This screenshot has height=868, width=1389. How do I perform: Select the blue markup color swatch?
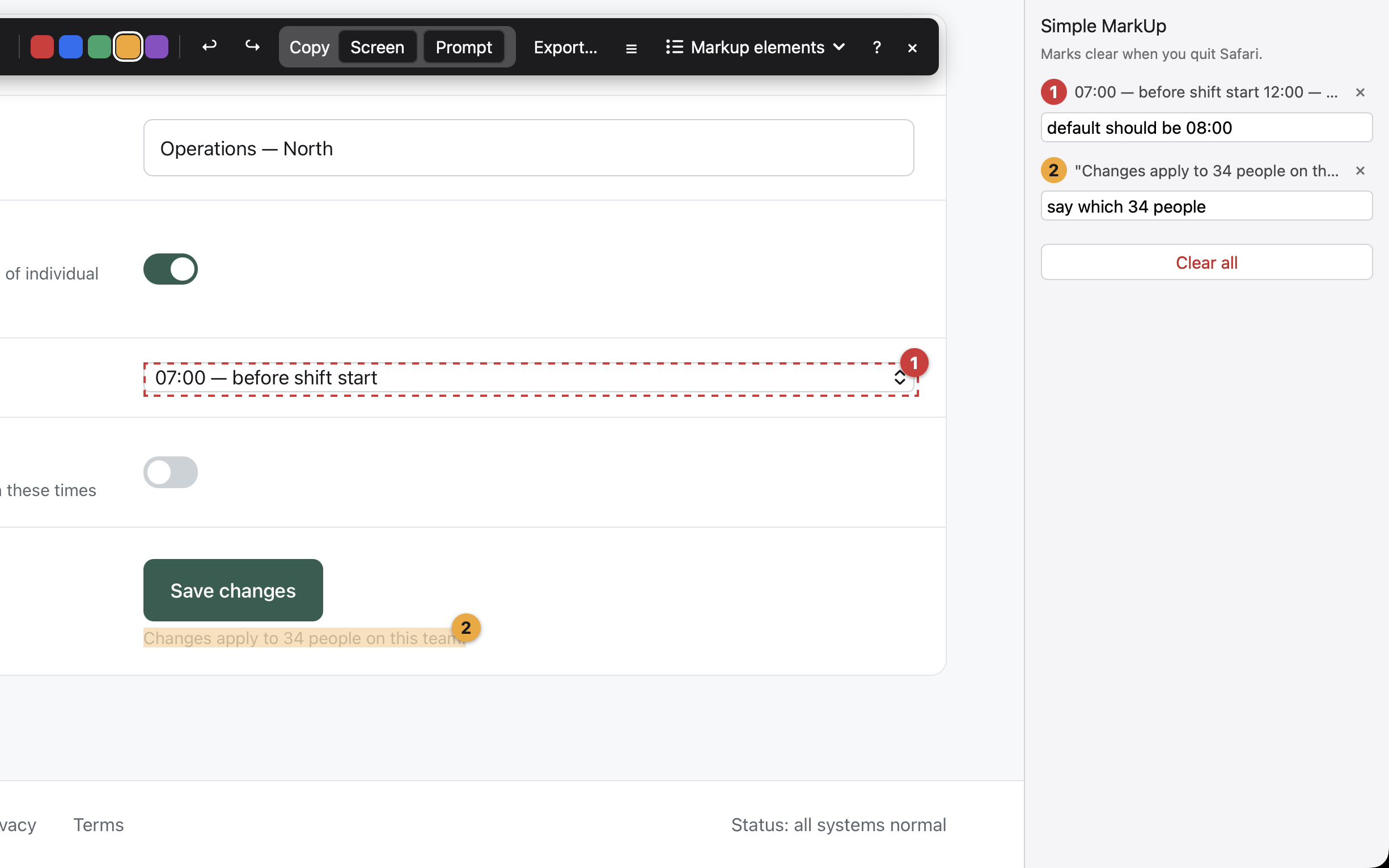coord(71,47)
